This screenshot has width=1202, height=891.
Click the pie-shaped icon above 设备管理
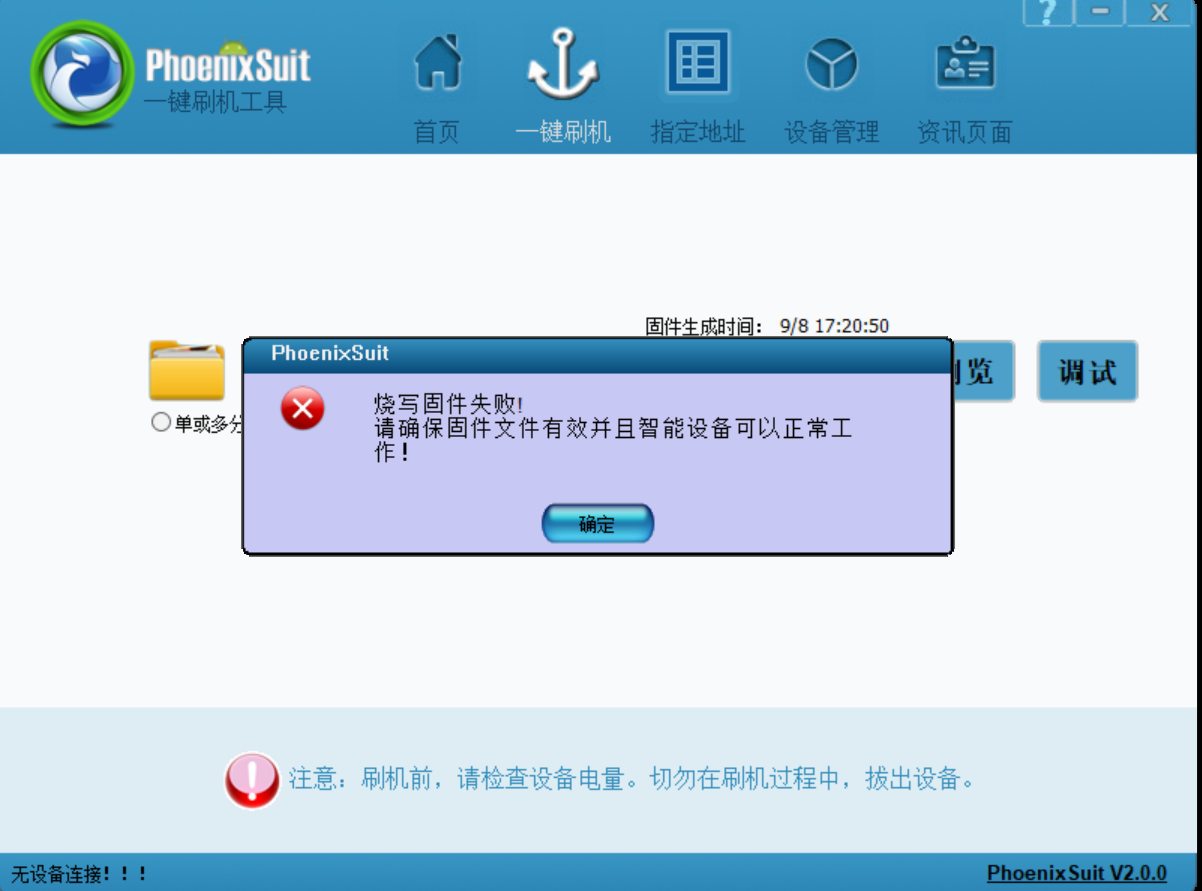pos(831,64)
